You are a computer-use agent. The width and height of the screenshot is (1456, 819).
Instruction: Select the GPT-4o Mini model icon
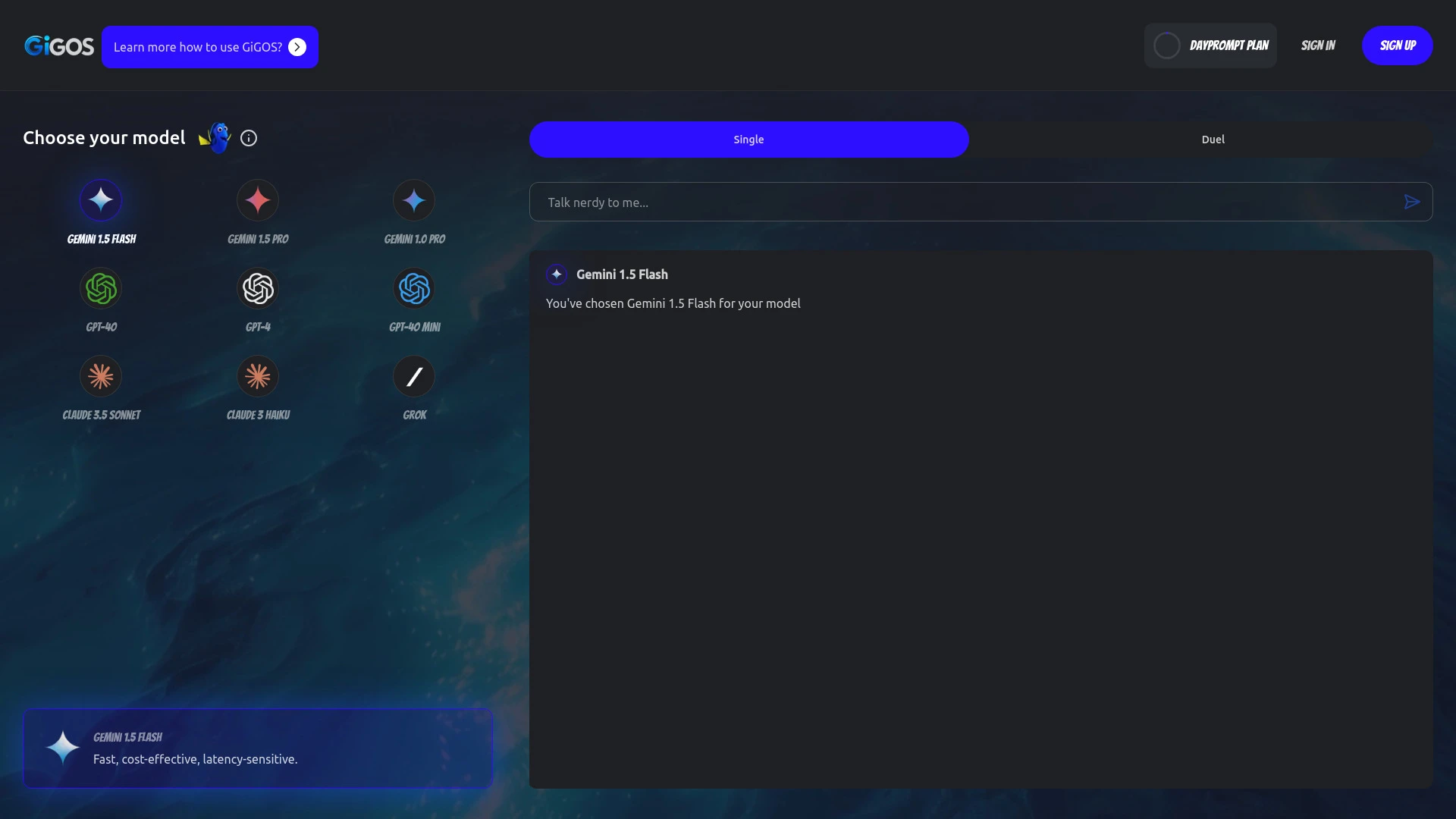pyautogui.click(x=414, y=288)
